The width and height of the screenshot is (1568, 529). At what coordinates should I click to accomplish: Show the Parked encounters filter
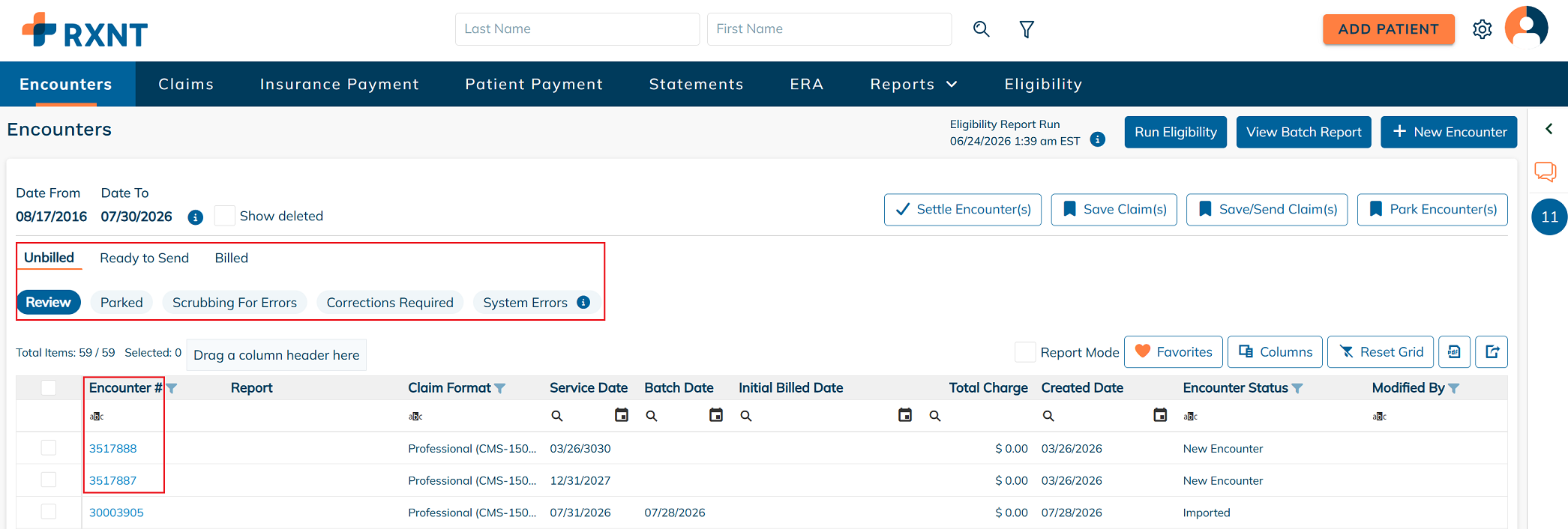(x=121, y=302)
